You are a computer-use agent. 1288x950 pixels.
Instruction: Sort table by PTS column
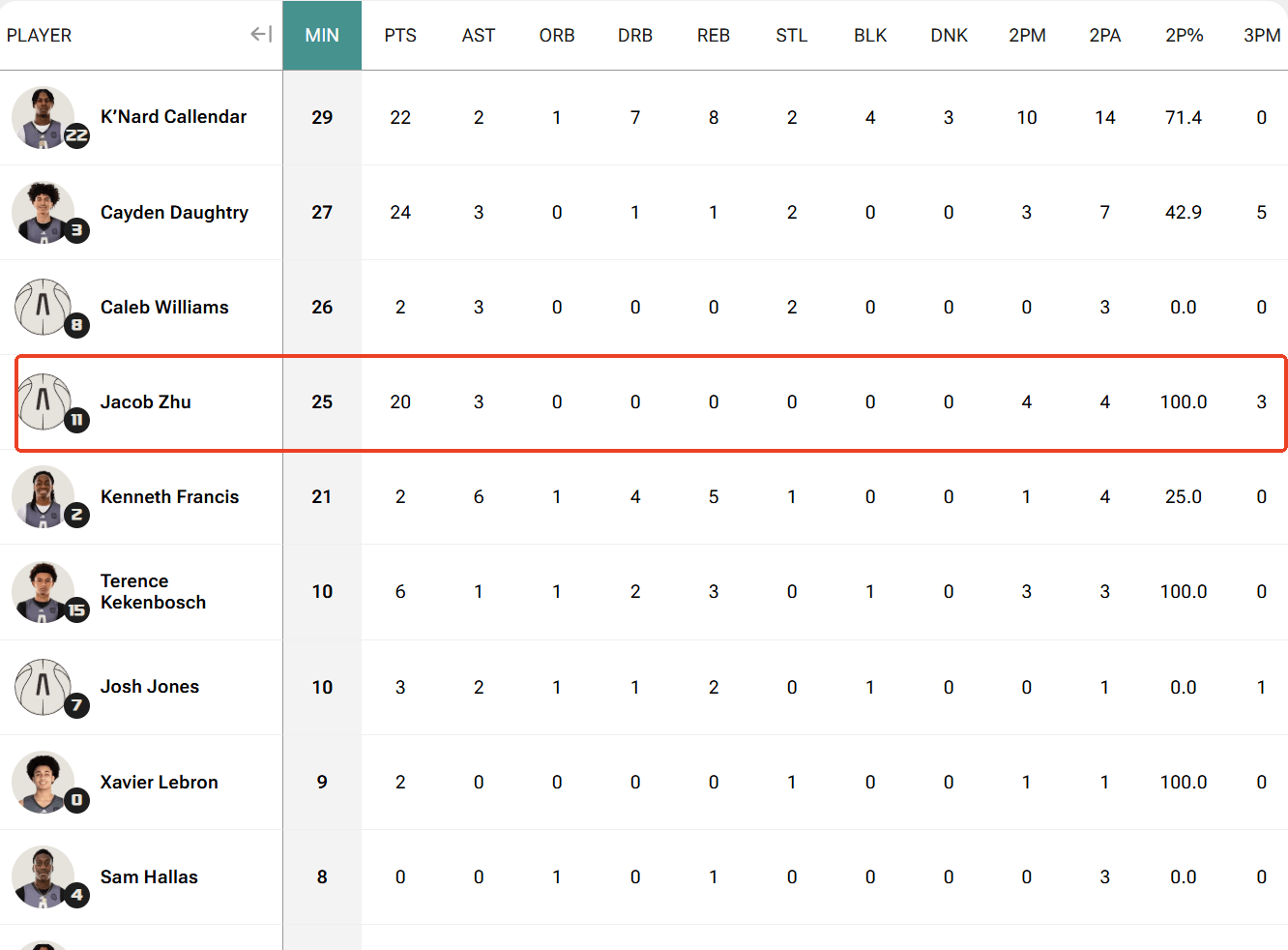click(400, 35)
